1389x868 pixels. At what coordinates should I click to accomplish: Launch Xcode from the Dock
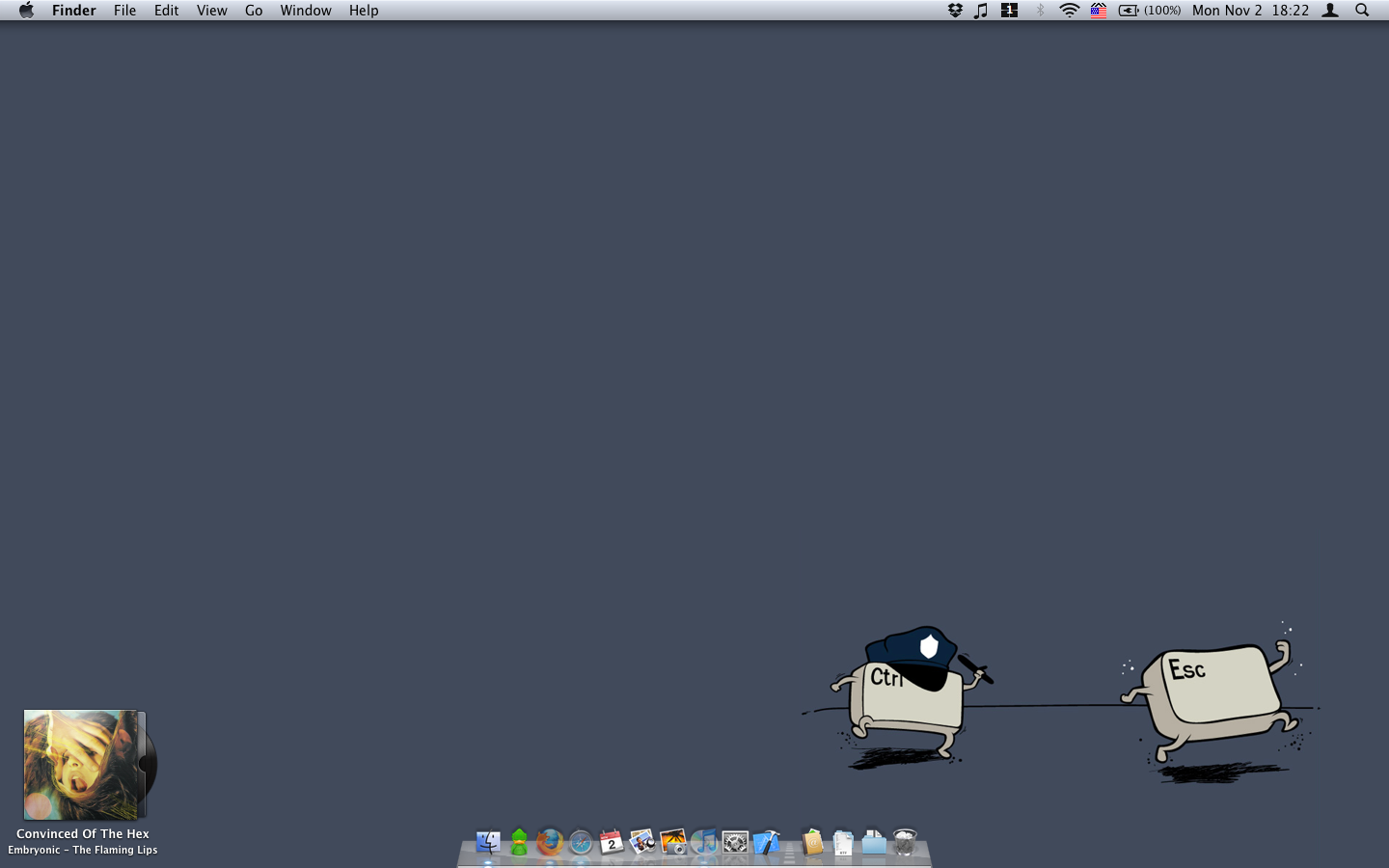pos(766,842)
